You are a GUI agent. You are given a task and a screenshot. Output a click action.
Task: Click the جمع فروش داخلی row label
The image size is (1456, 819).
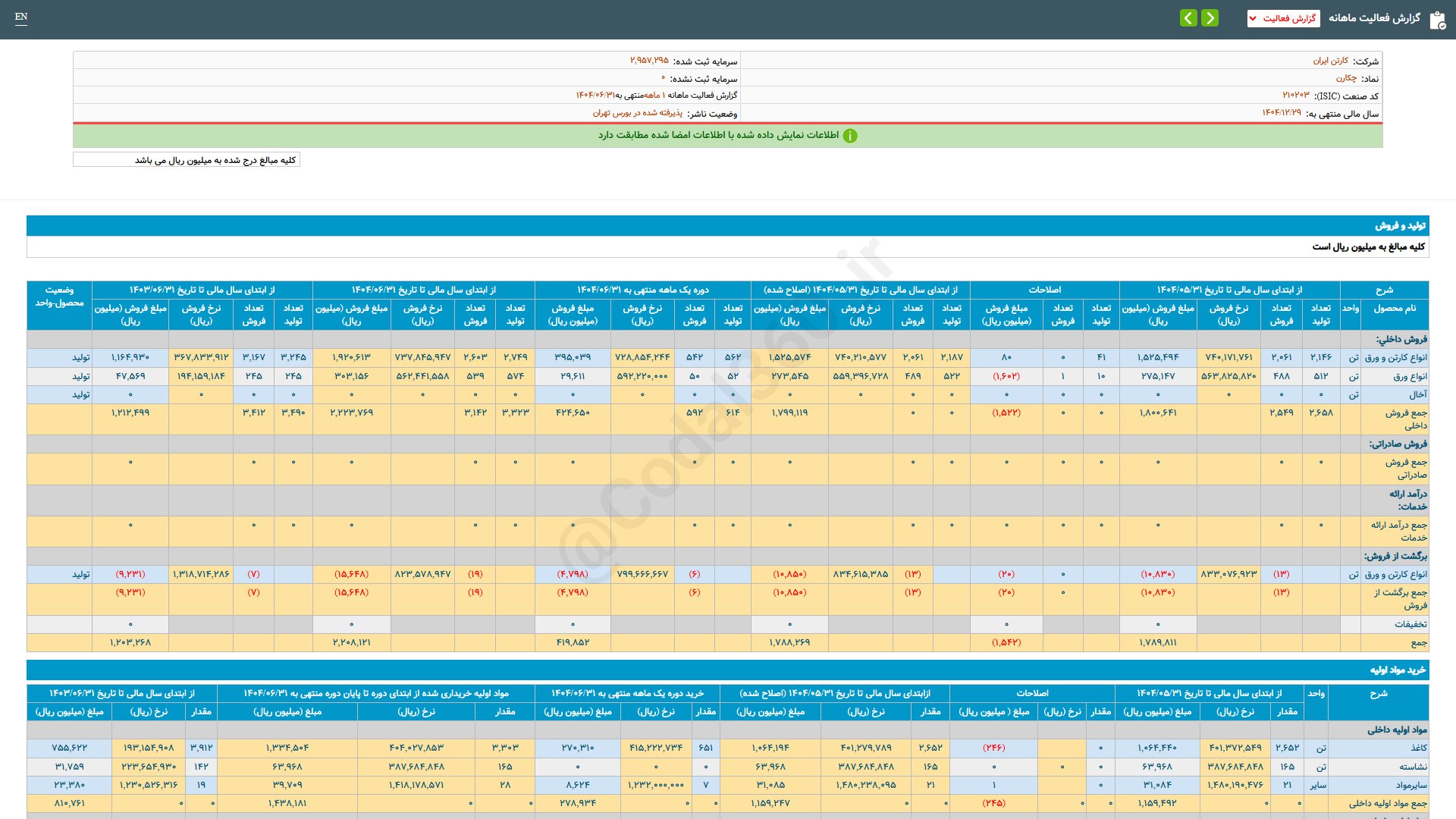[1405, 419]
